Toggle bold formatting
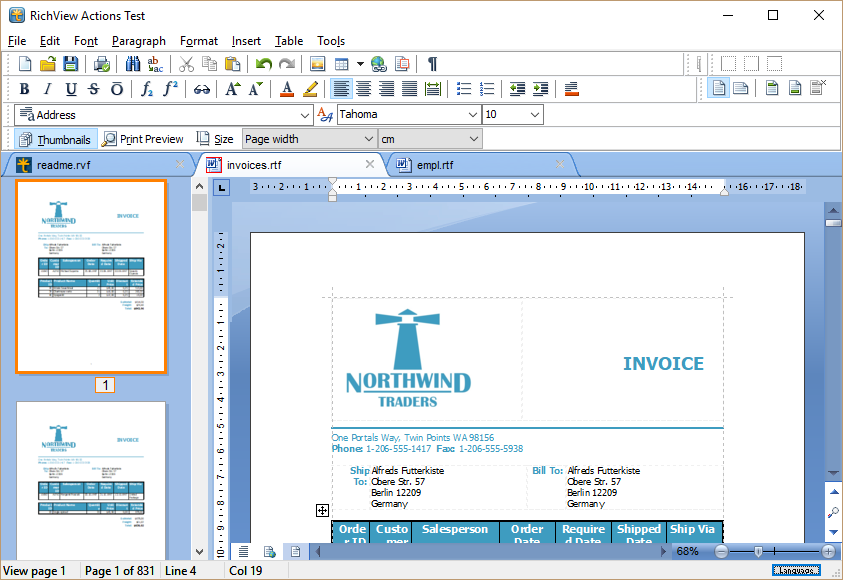 (24, 89)
